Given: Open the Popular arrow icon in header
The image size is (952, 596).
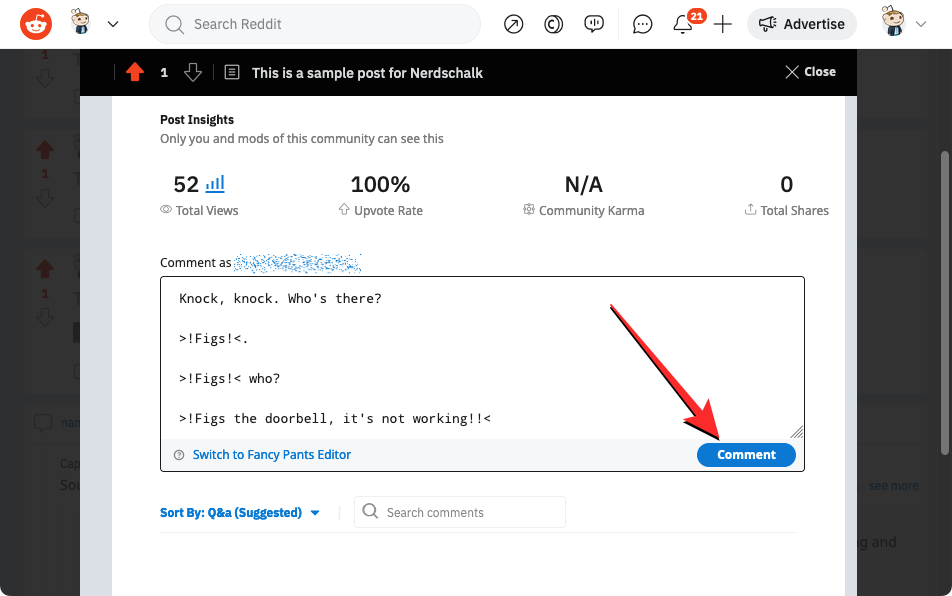Looking at the screenshot, I should 513,24.
